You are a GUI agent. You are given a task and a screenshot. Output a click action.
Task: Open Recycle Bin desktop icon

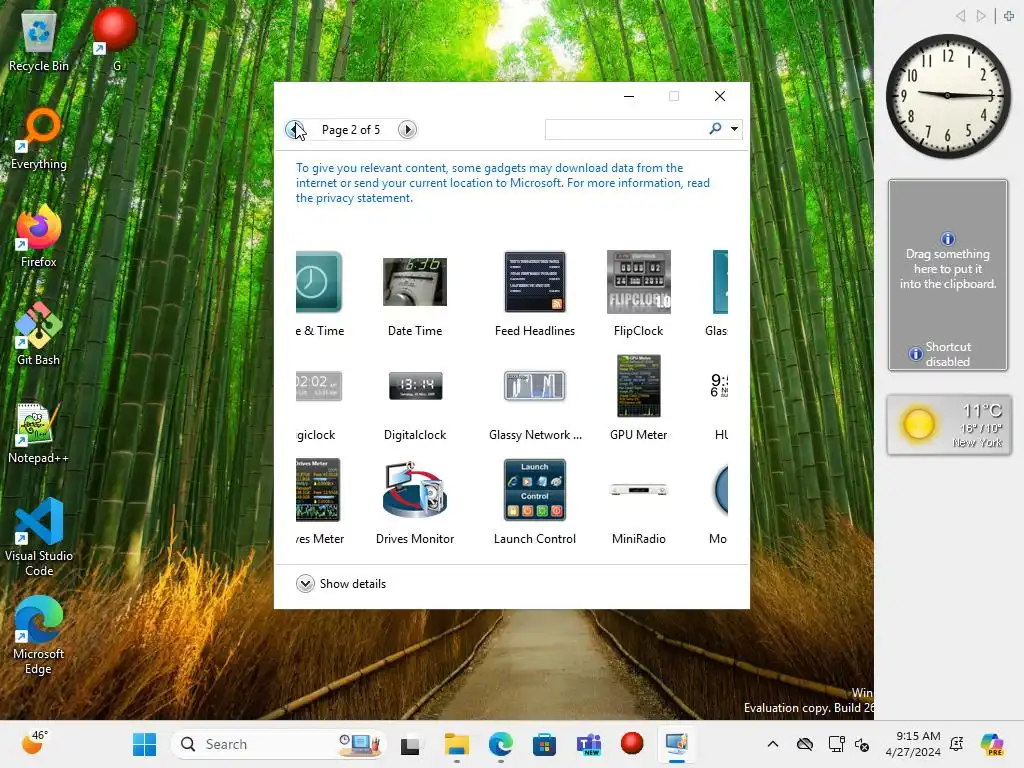[x=39, y=42]
